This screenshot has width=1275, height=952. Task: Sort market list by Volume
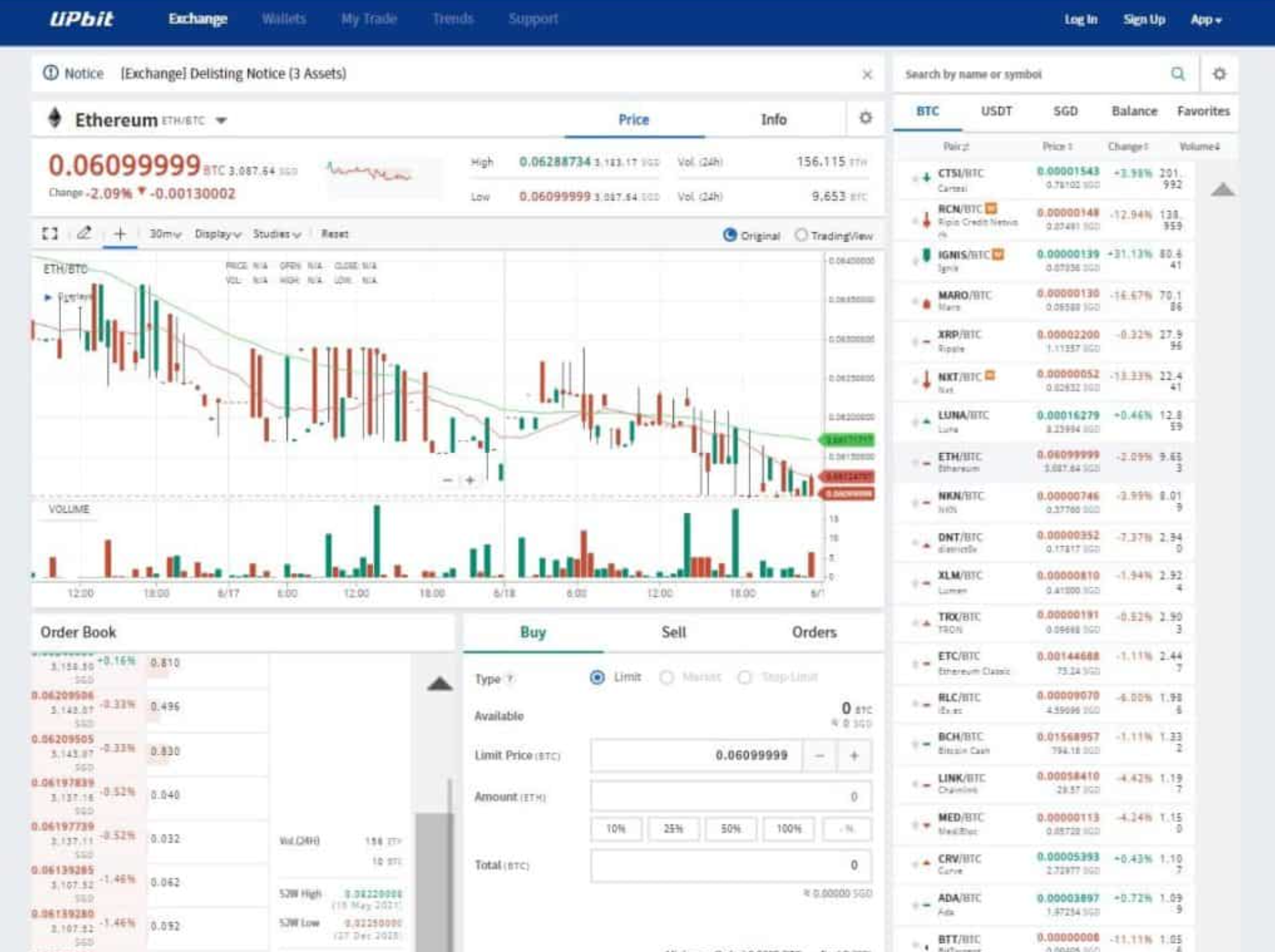pyautogui.click(x=1199, y=147)
